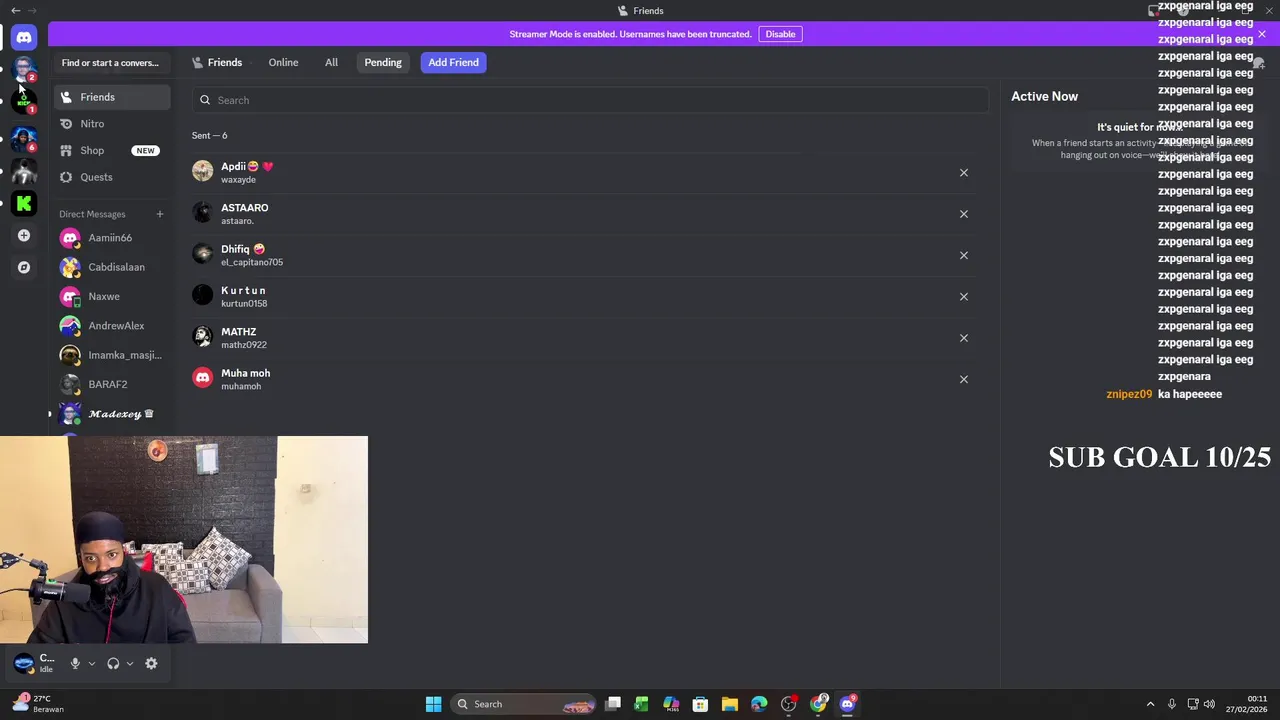Expand headphones output options arrow

[x=130, y=663]
